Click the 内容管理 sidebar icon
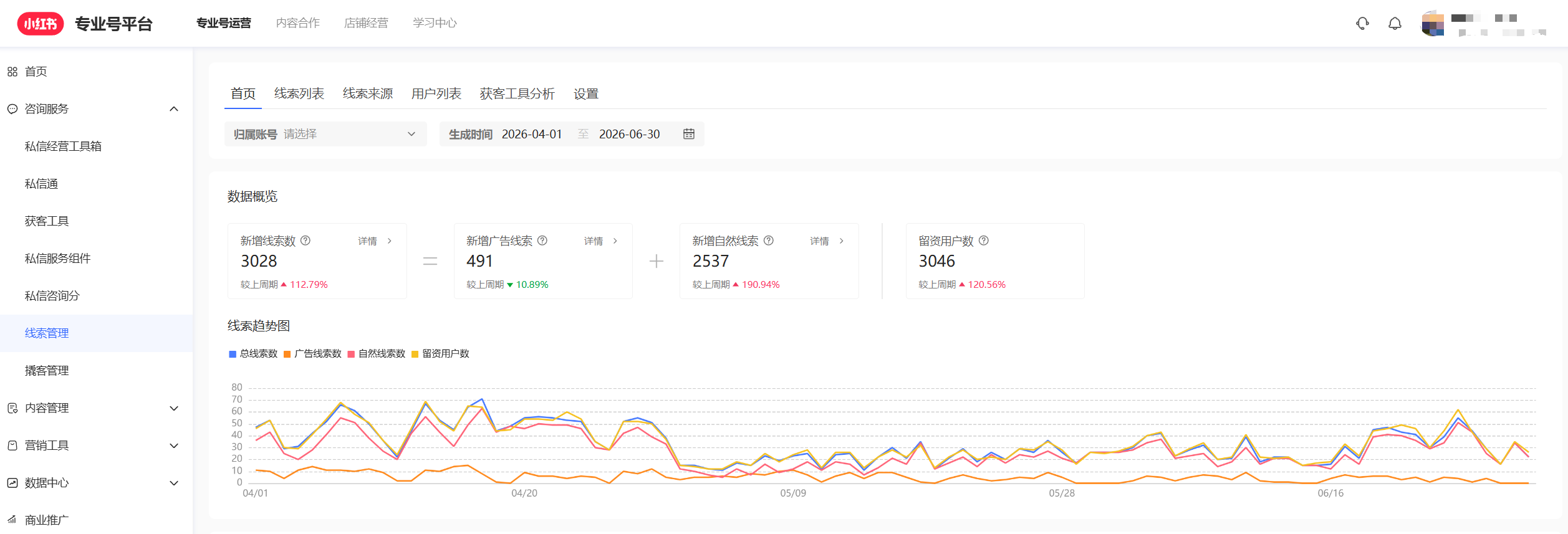This screenshot has width=1568, height=534. pyautogui.click(x=12, y=408)
